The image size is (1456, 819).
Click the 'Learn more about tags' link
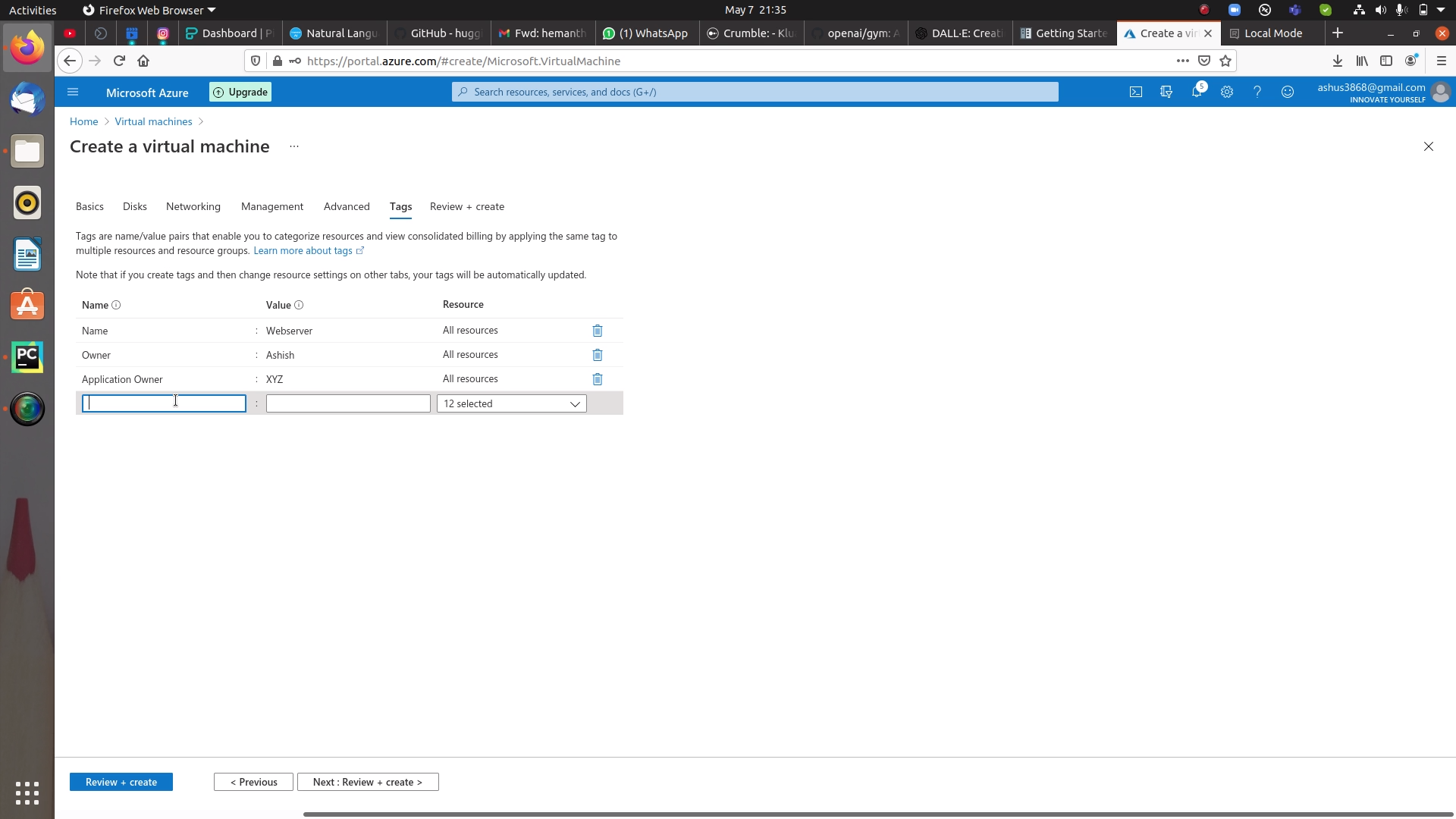click(303, 251)
